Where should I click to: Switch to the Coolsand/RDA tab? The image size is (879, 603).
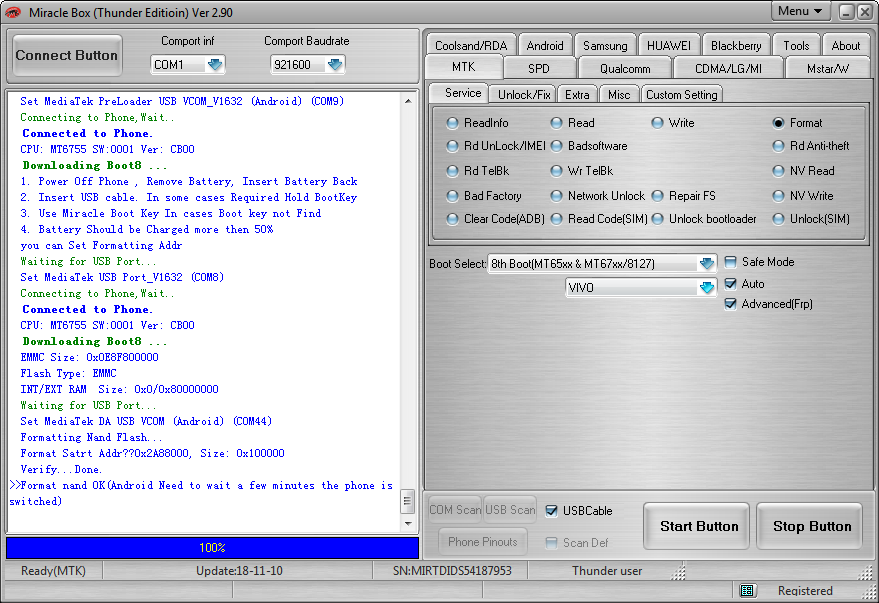coord(471,45)
